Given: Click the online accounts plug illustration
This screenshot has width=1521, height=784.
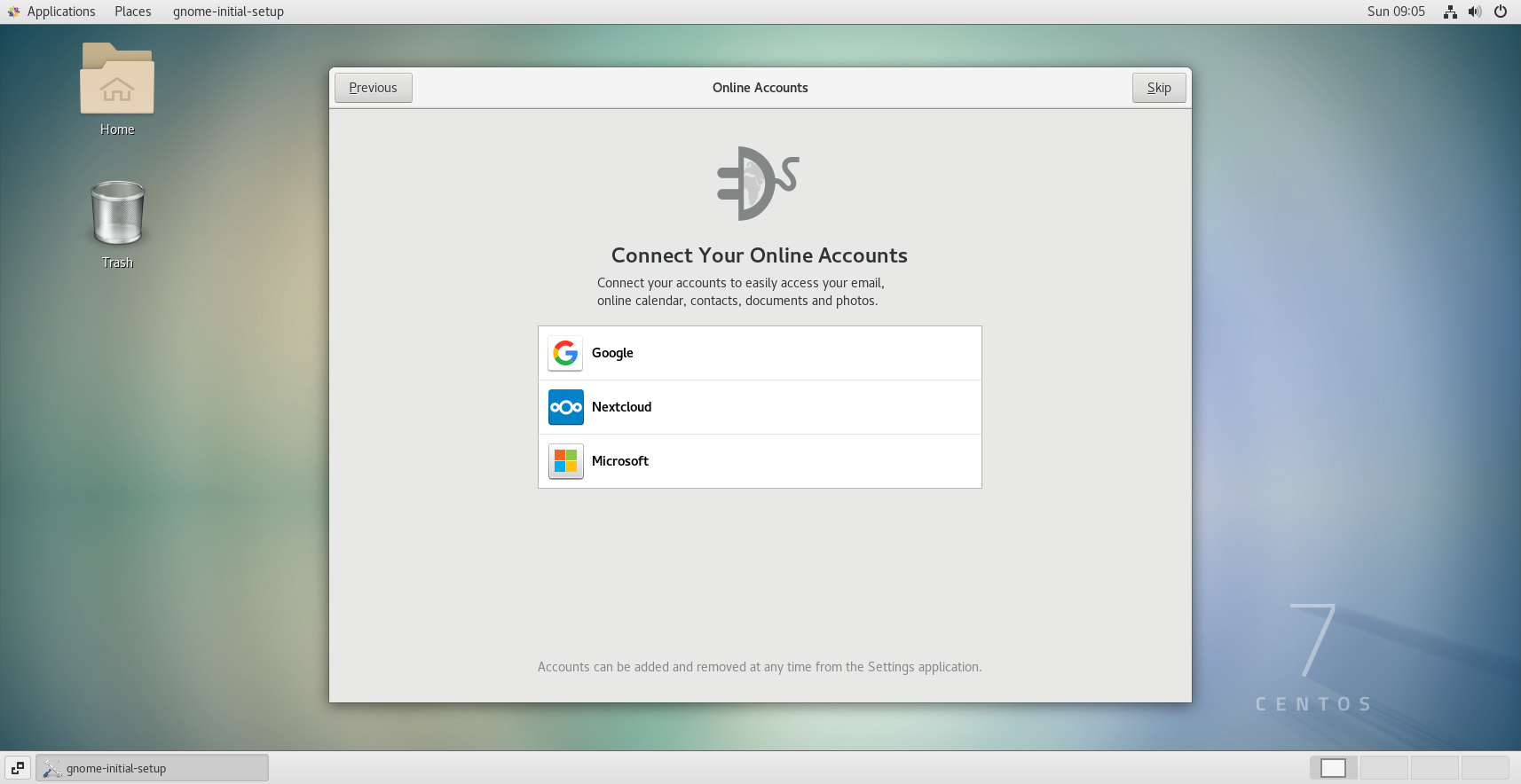Looking at the screenshot, I should [x=759, y=184].
